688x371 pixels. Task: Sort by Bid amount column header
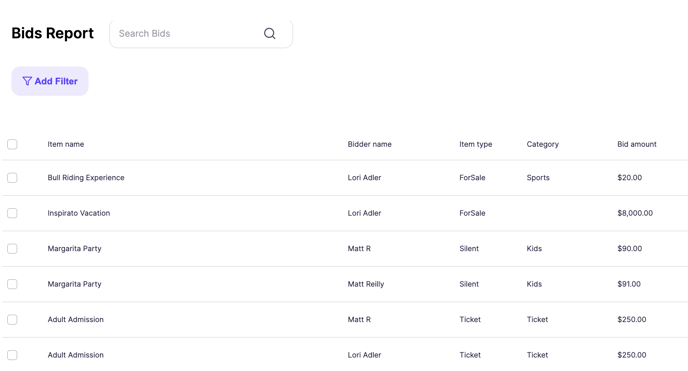(637, 144)
